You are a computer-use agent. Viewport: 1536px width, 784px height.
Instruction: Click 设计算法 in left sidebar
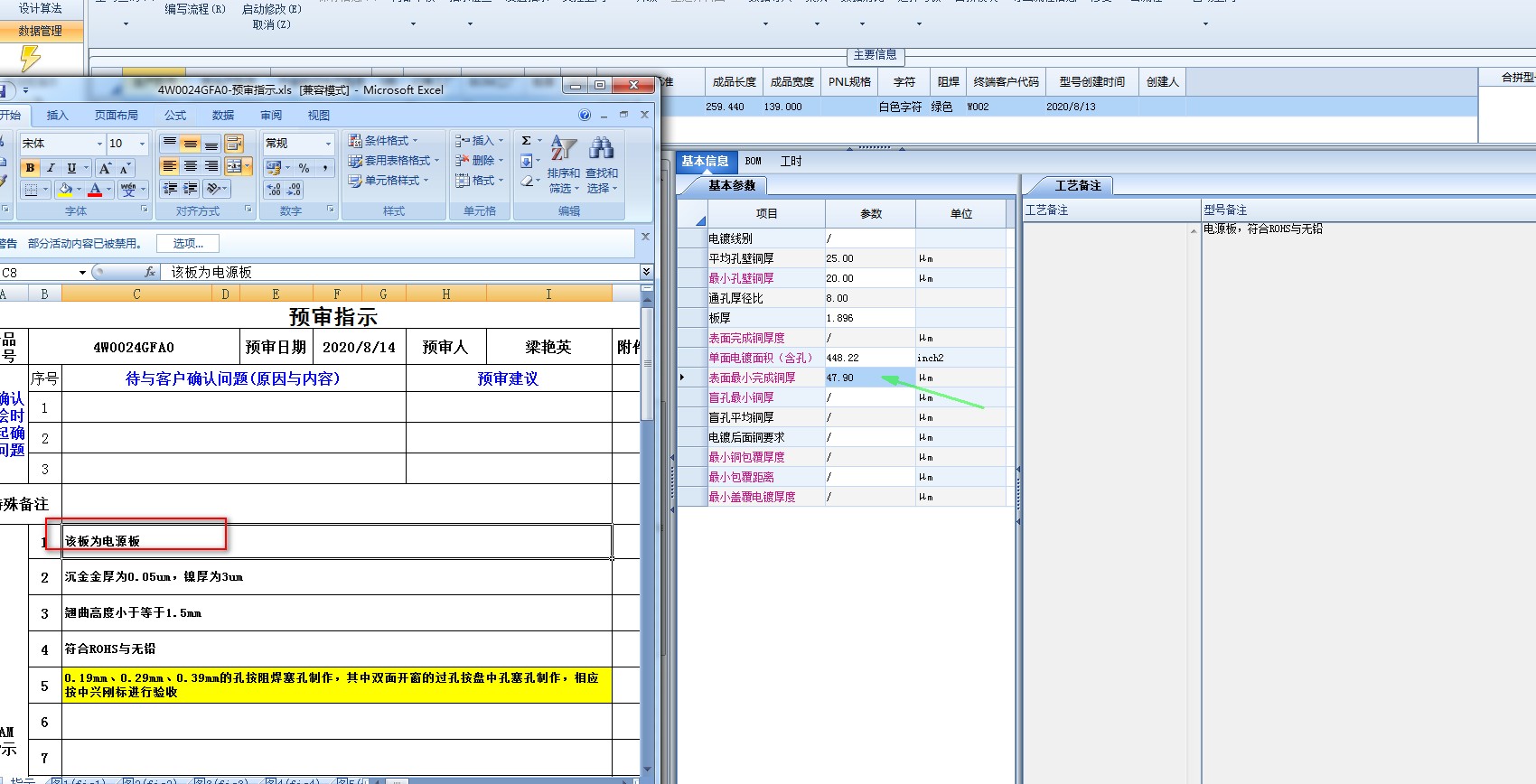[41, 8]
